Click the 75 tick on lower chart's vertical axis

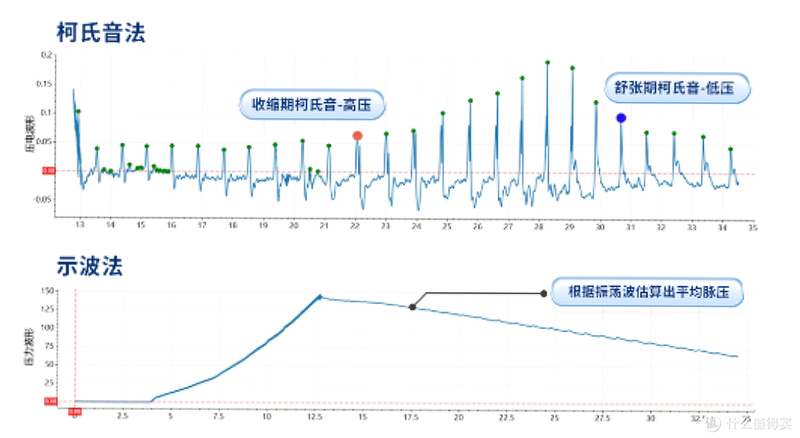[48, 346]
